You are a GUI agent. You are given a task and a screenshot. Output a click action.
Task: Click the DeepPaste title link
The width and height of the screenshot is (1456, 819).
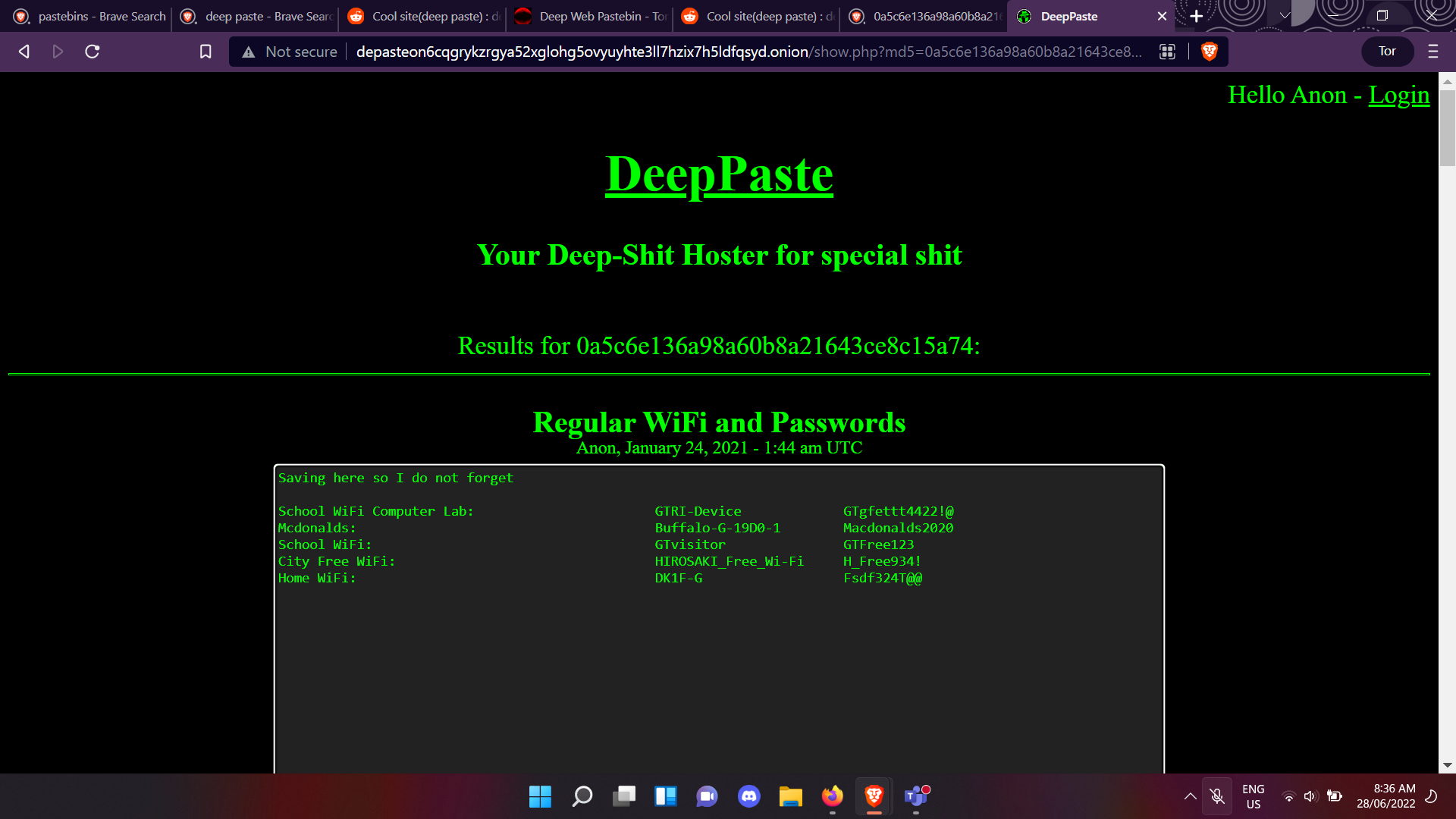(x=719, y=174)
